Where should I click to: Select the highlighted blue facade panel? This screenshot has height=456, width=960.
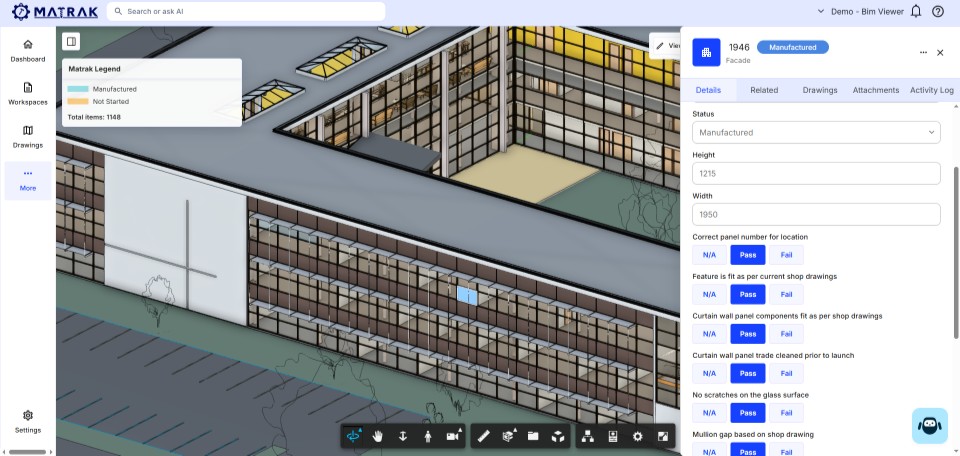[x=467, y=296]
